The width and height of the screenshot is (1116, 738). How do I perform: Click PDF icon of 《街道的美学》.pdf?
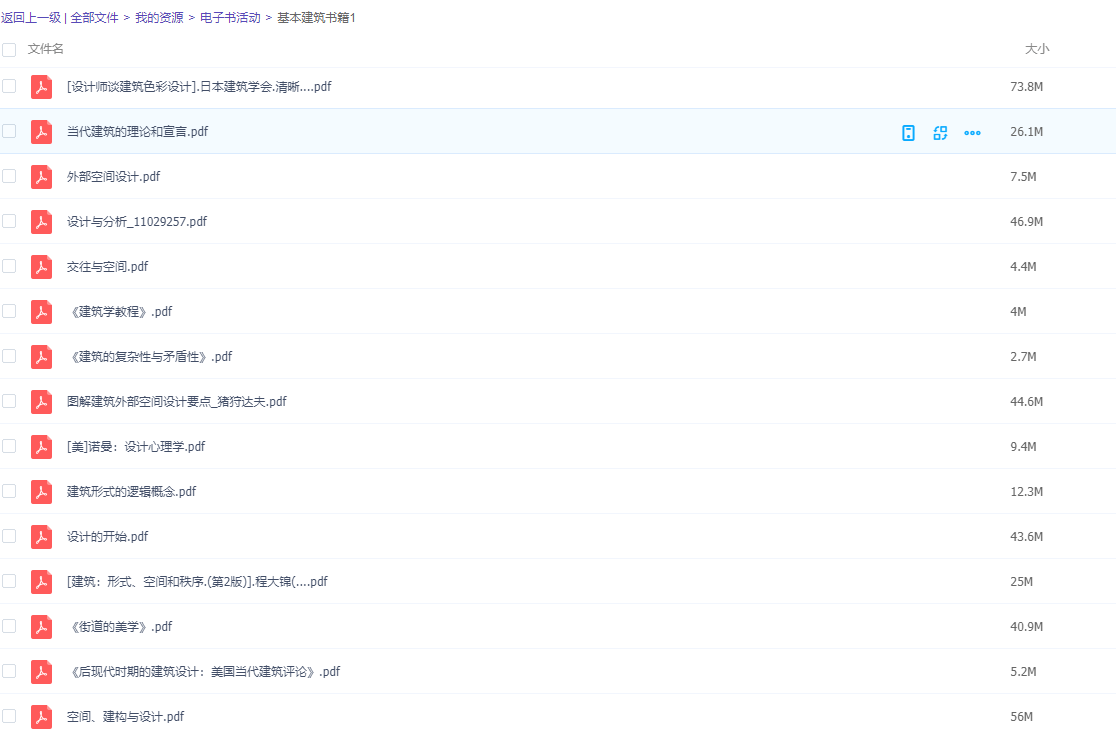pos(41,626)
